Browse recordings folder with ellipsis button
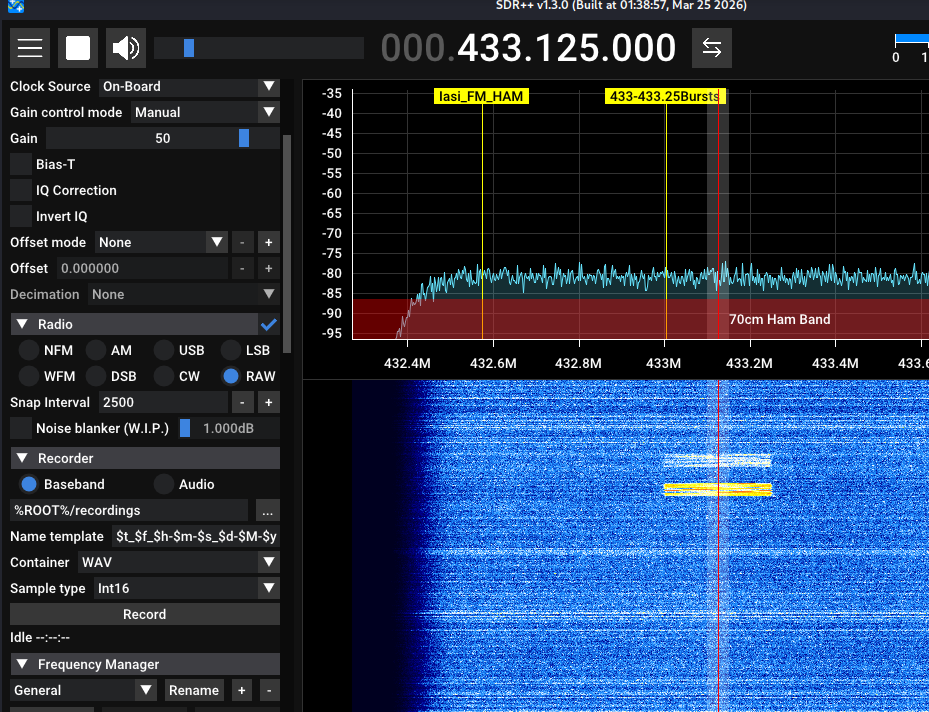This screenshot has height=712, width=929. tap(268, 511)
